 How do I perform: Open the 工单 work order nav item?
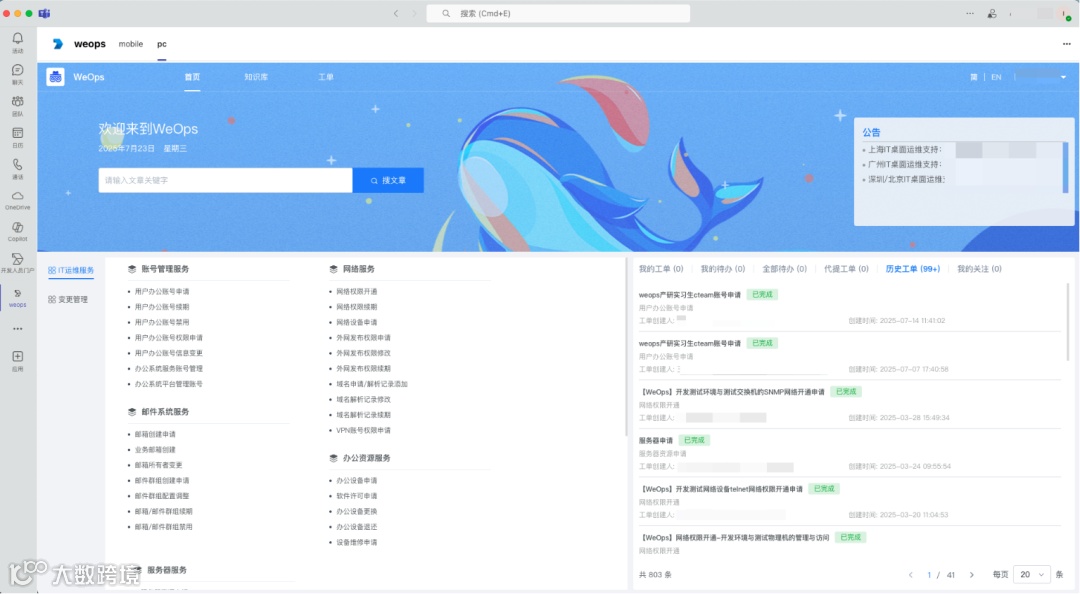[326, 76]
